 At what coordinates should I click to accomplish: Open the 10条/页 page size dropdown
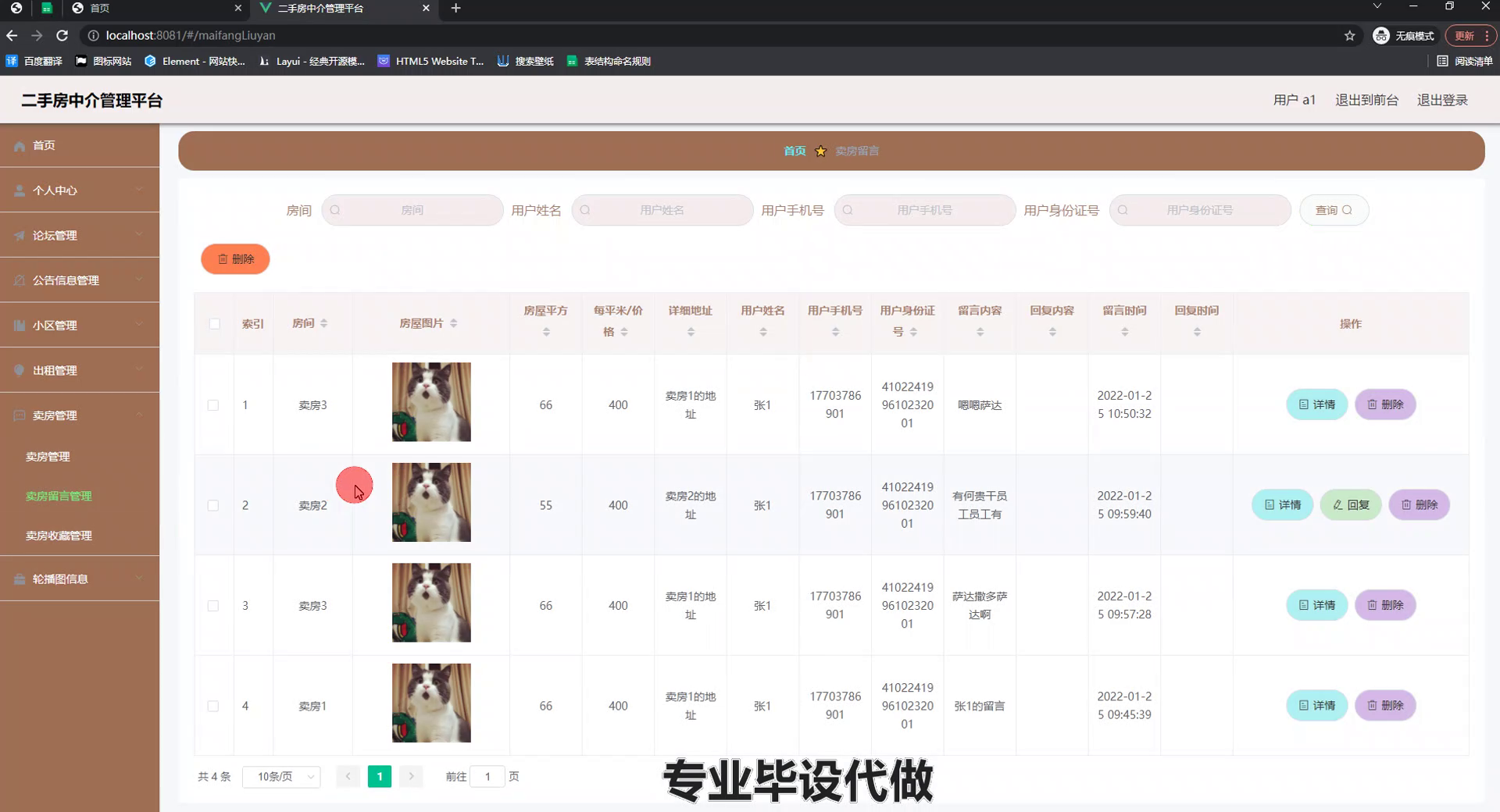[x=281, y=777]
